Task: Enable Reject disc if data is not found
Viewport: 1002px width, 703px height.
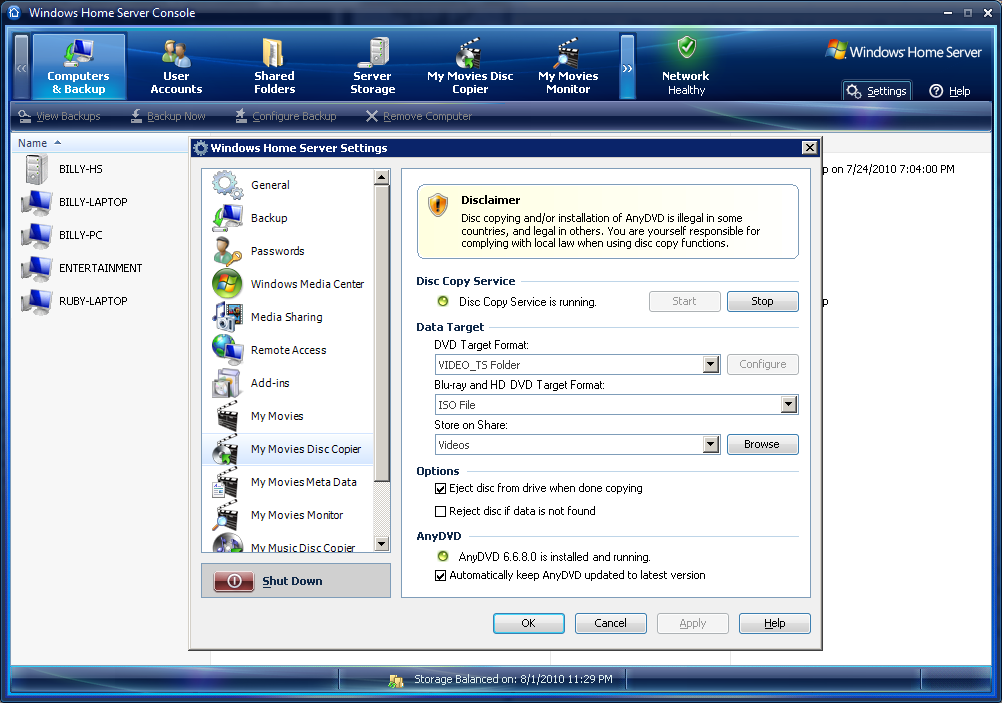Action: (x=440, y=511)
